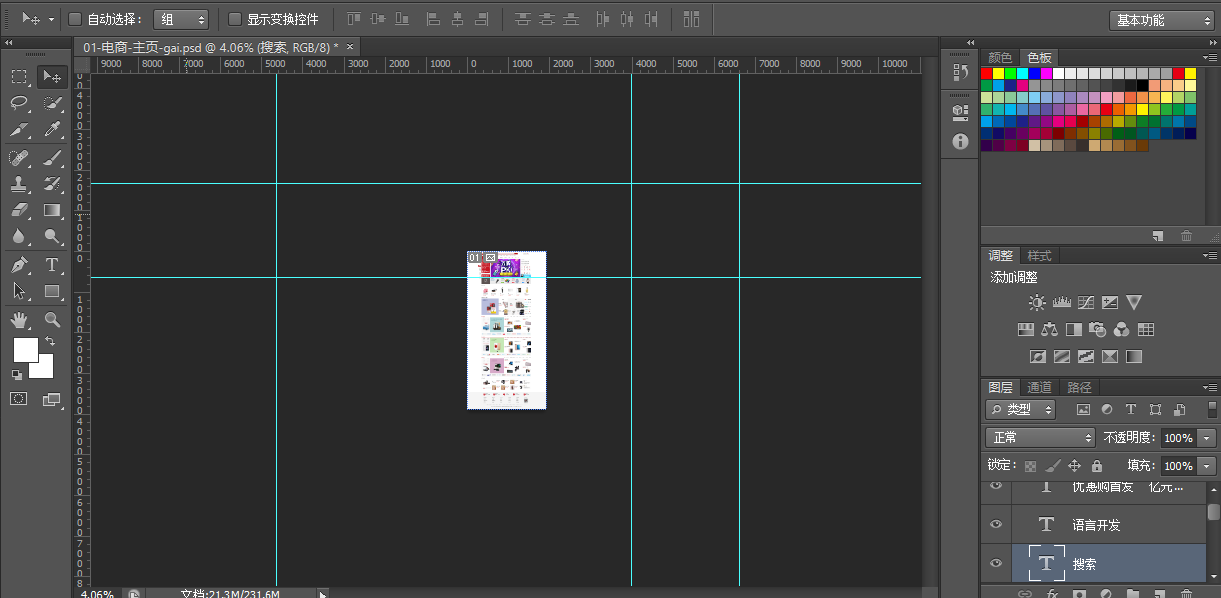Add a Levels adjustment
This screenshot has width=1221, height=598.
tap(1061, 302)
